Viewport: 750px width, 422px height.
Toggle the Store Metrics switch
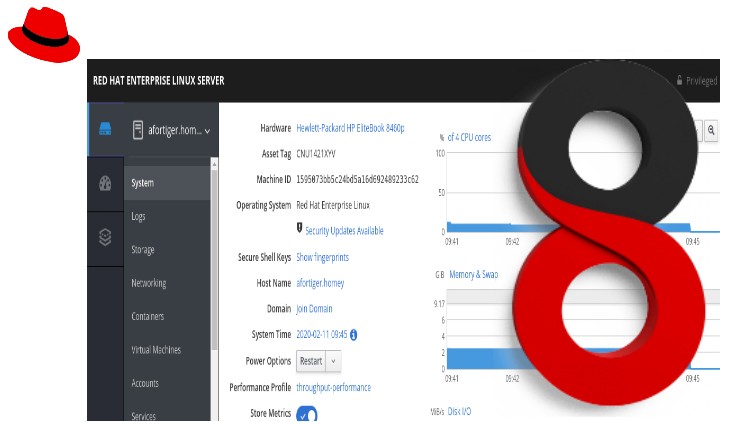(x=307, y=414)
